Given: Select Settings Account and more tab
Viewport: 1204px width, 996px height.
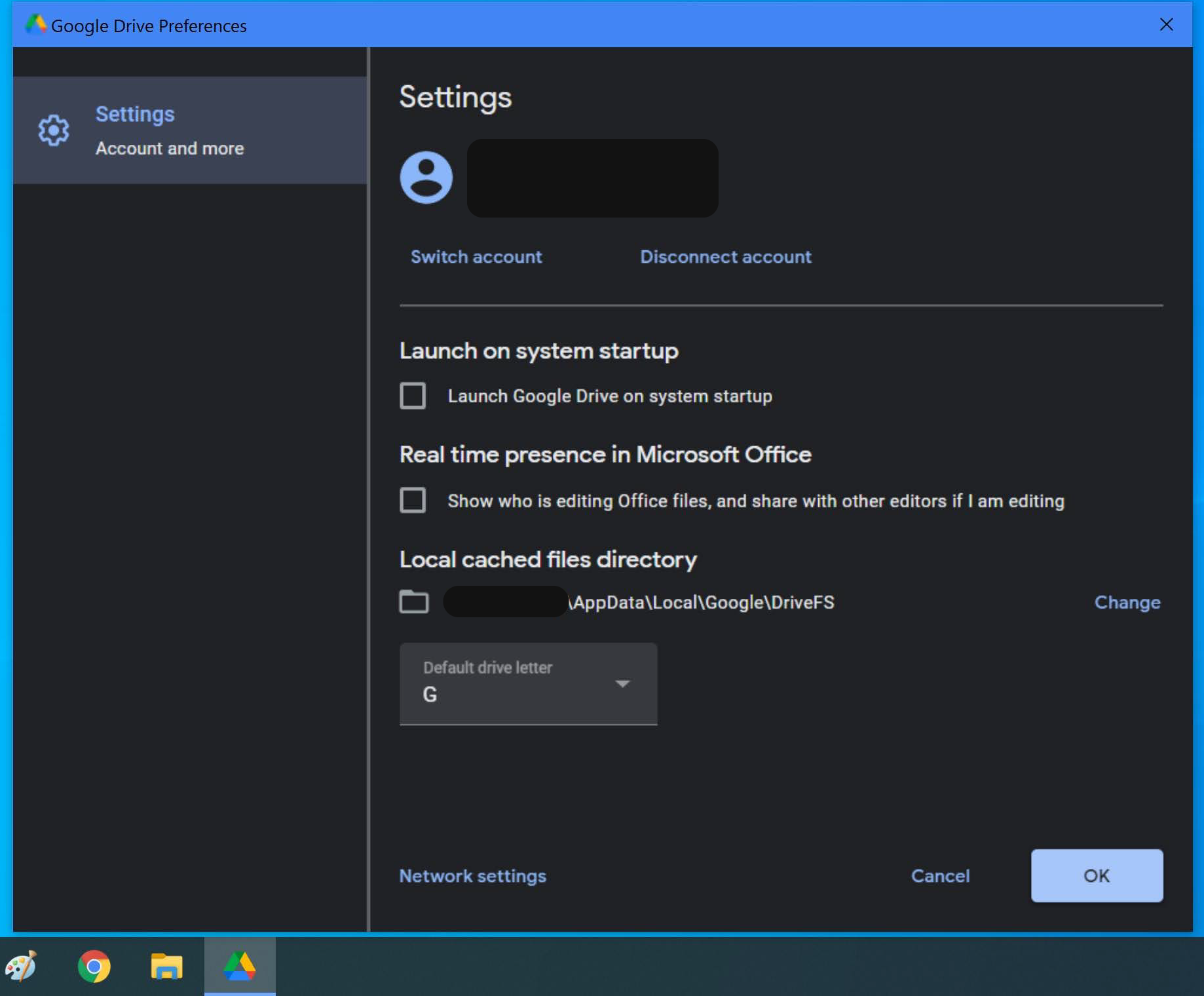Looking at the screenshot, I should coord(190,130).
